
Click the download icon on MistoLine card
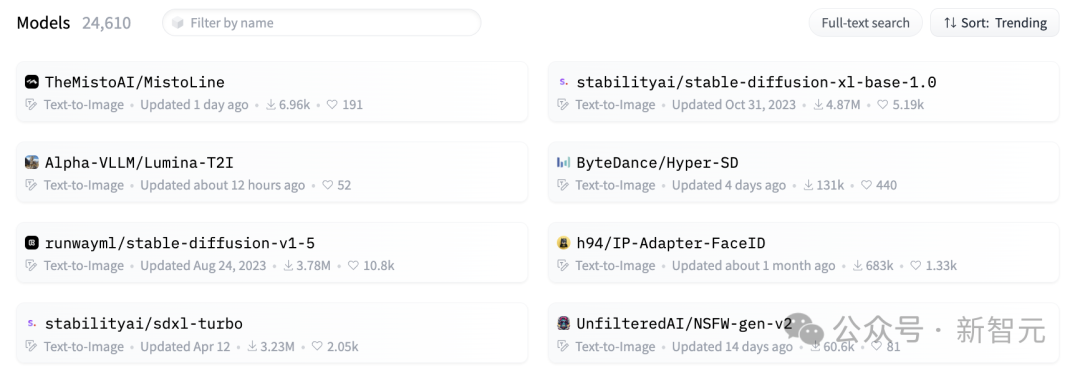(271, 105)
